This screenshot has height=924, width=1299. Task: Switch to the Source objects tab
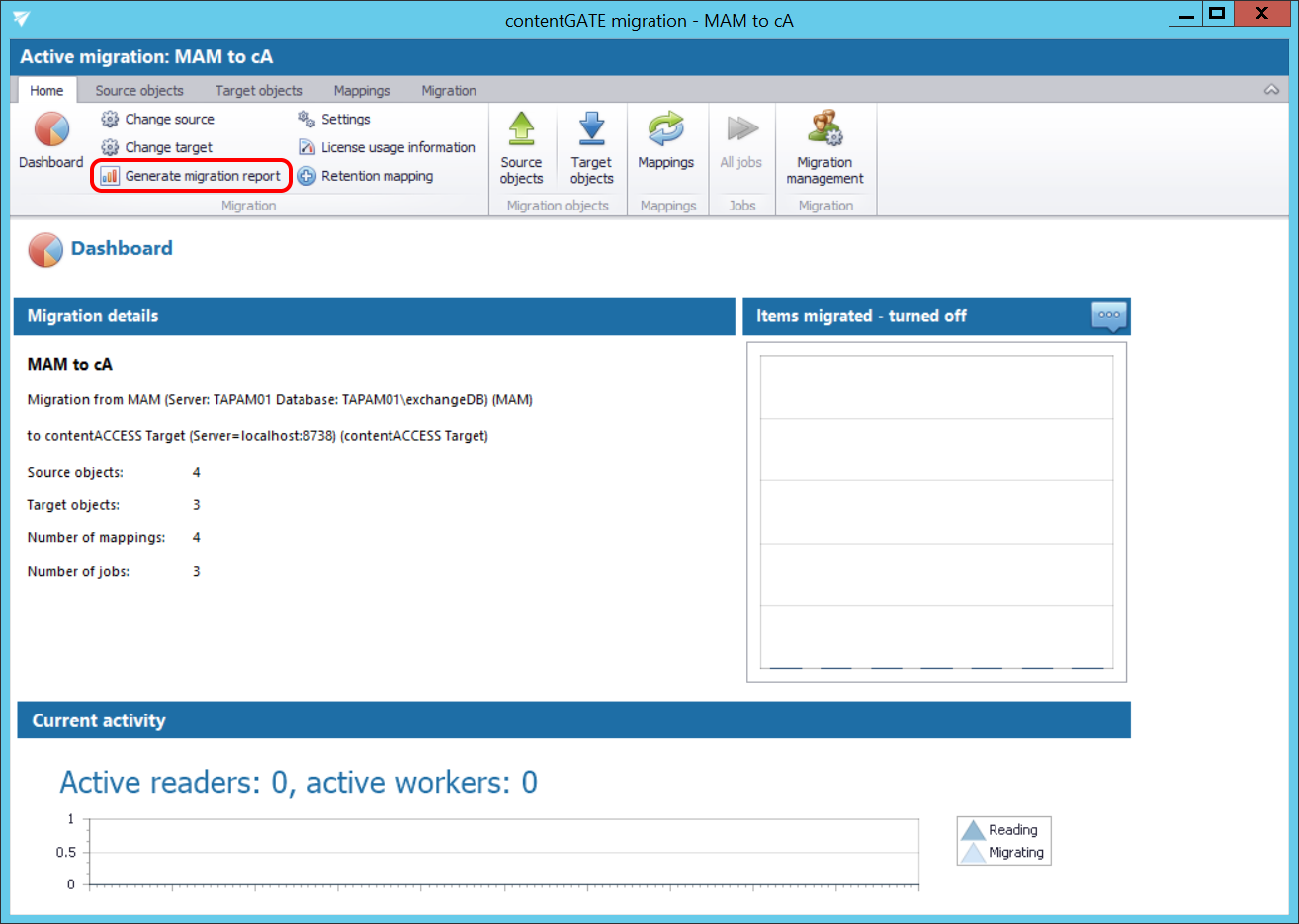click(139, 90)
